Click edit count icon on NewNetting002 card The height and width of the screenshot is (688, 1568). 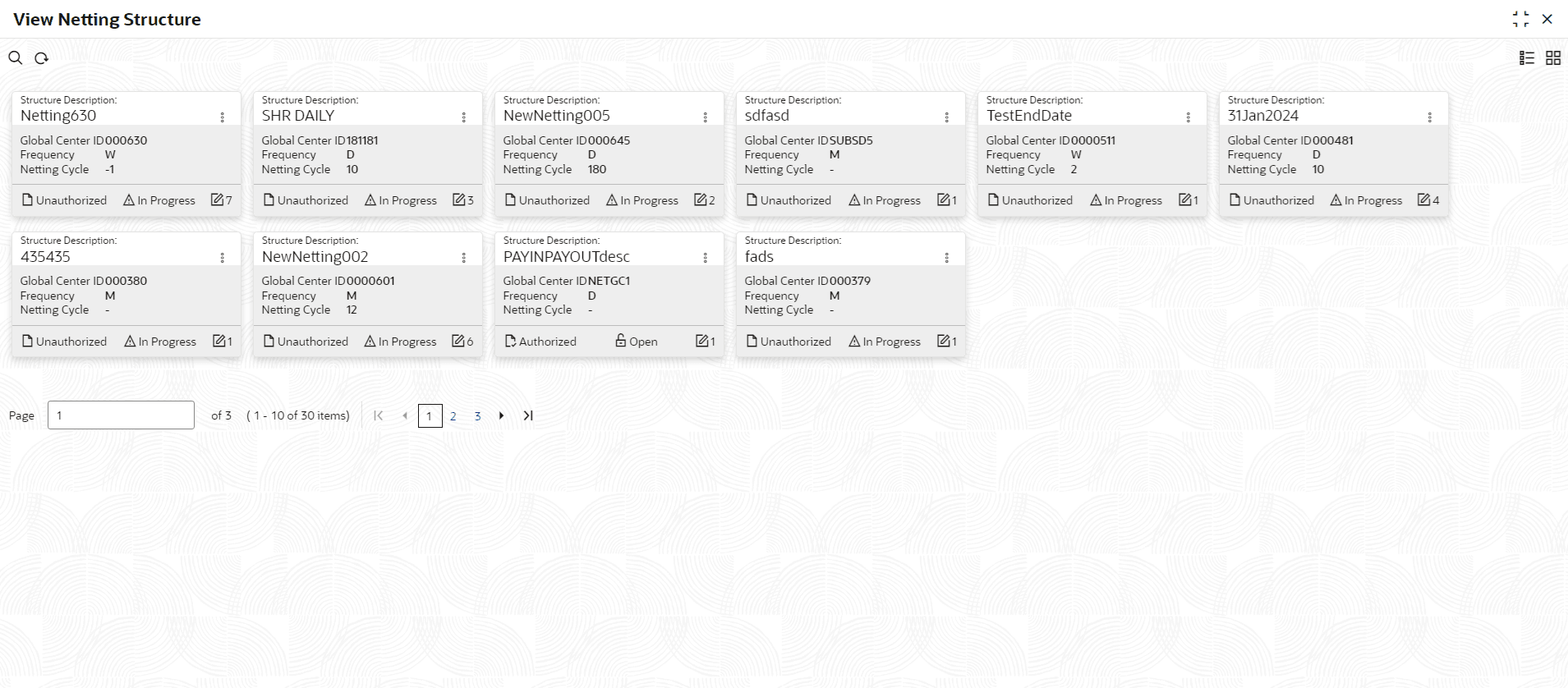pyautogui.click(x=458, y=341)
